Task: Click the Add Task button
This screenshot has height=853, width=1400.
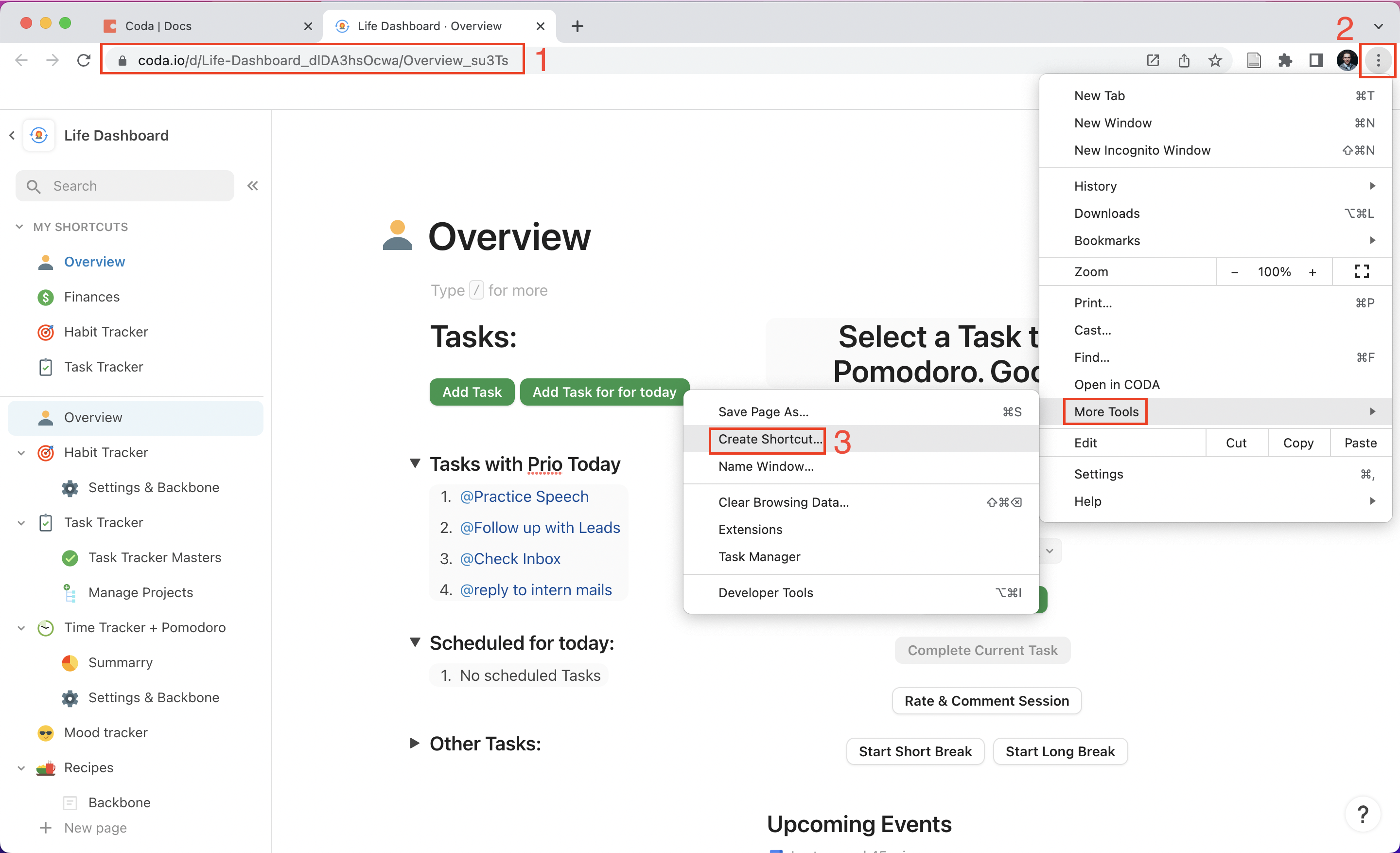Action: (x=472, y=392)
